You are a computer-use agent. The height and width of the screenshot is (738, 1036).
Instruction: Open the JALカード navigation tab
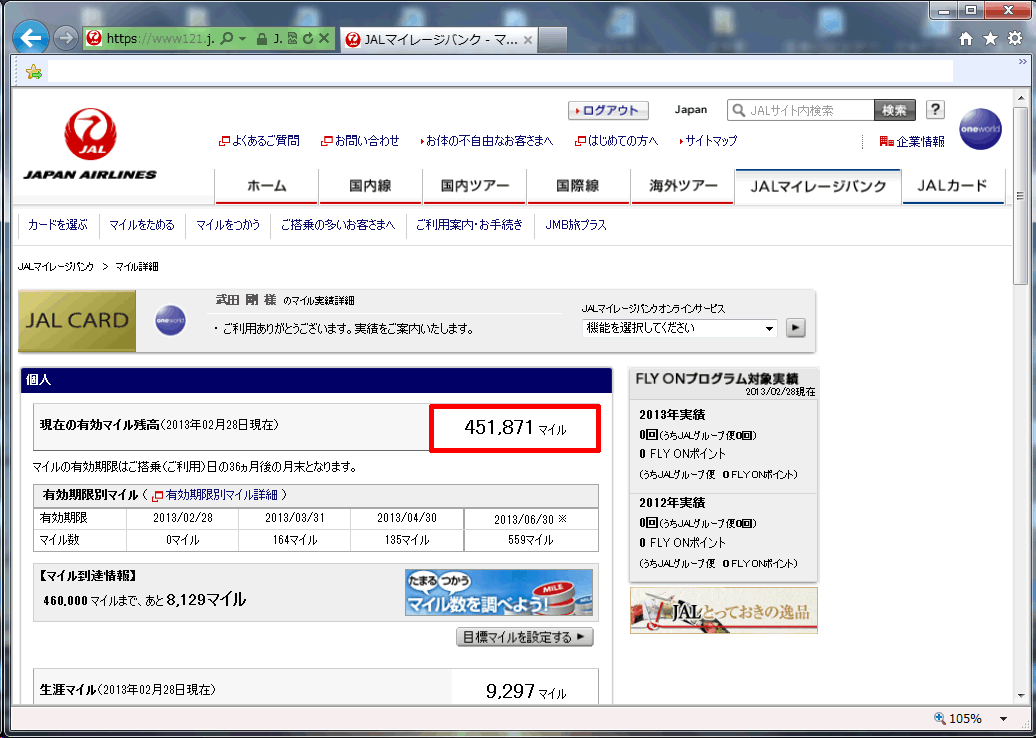click(953, 186)
